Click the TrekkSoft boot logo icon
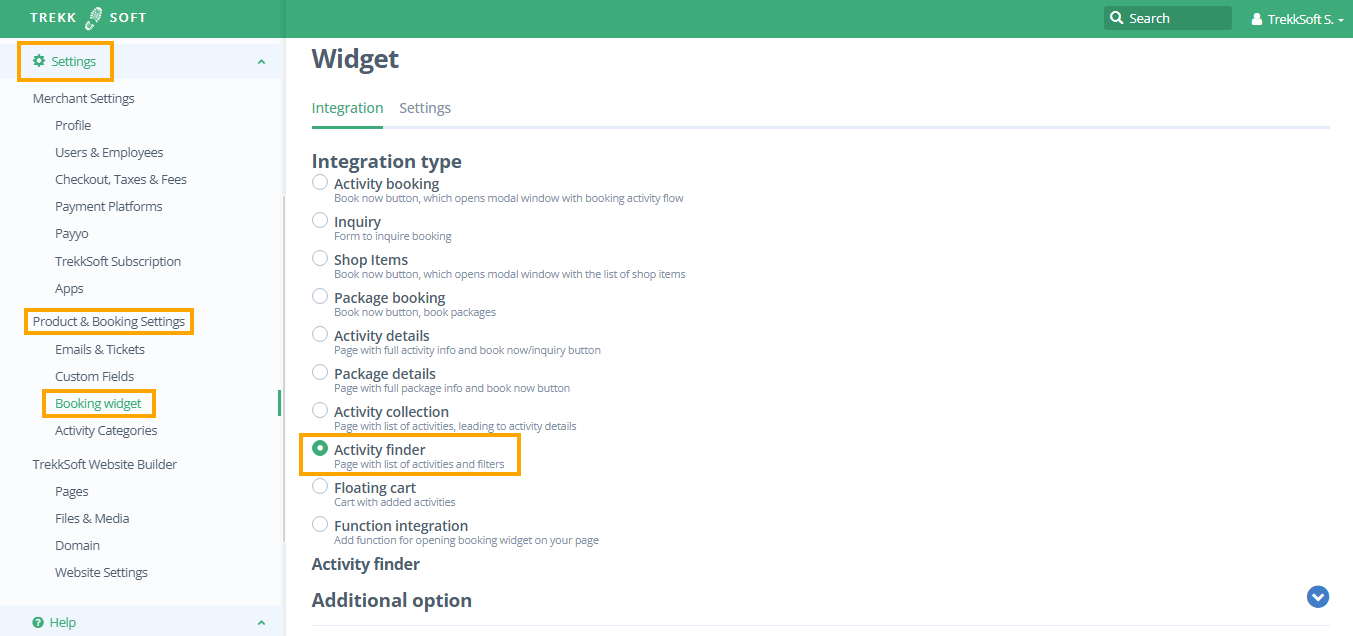 coord(94,18)
